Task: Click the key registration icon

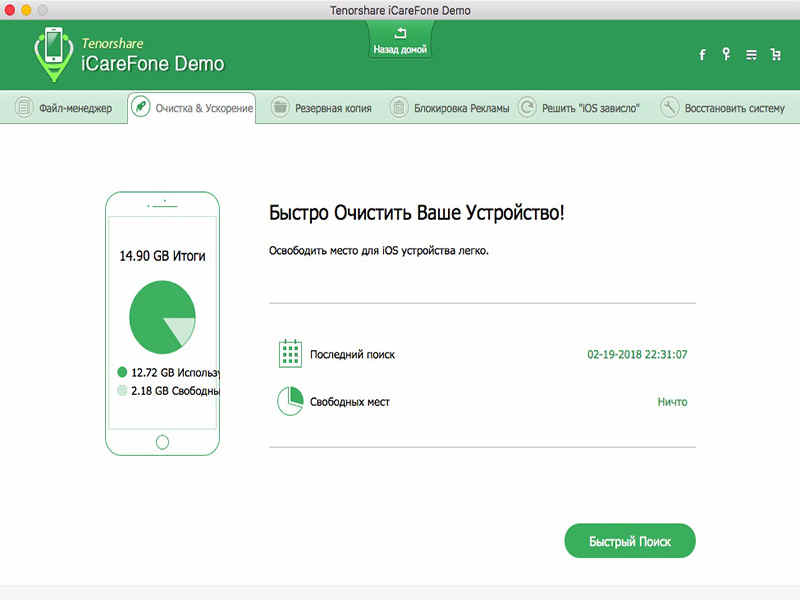Action: pyautogui.click(x=726, y=54)
